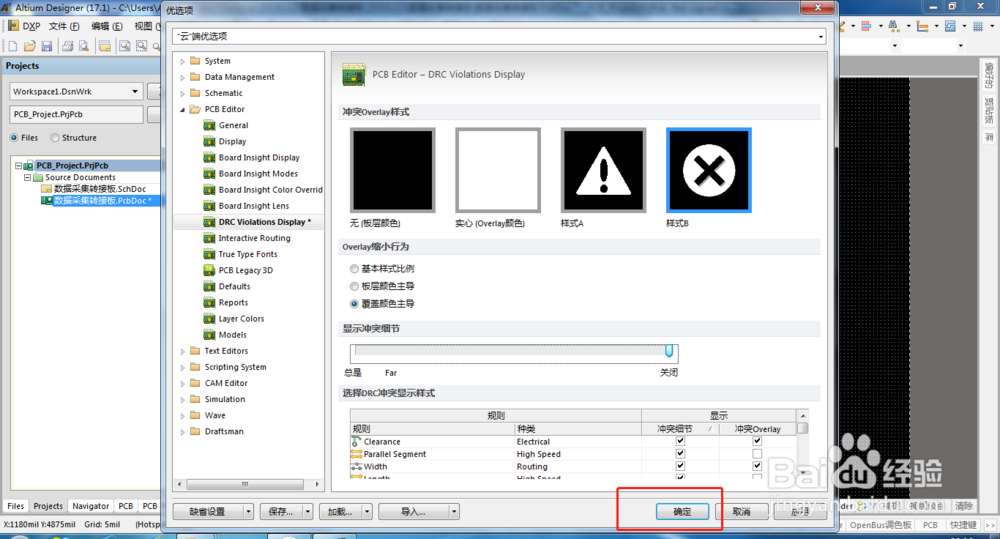Open the Defaults preferences page

[x=235, y=286]
